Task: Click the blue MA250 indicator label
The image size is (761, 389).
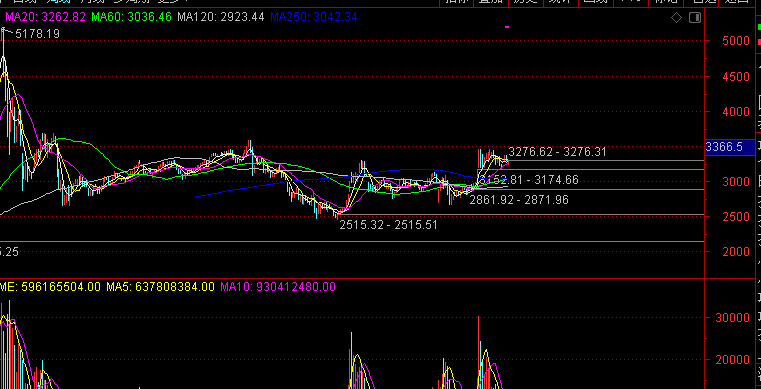Action: pyautogui.click(x=314, y=17)
